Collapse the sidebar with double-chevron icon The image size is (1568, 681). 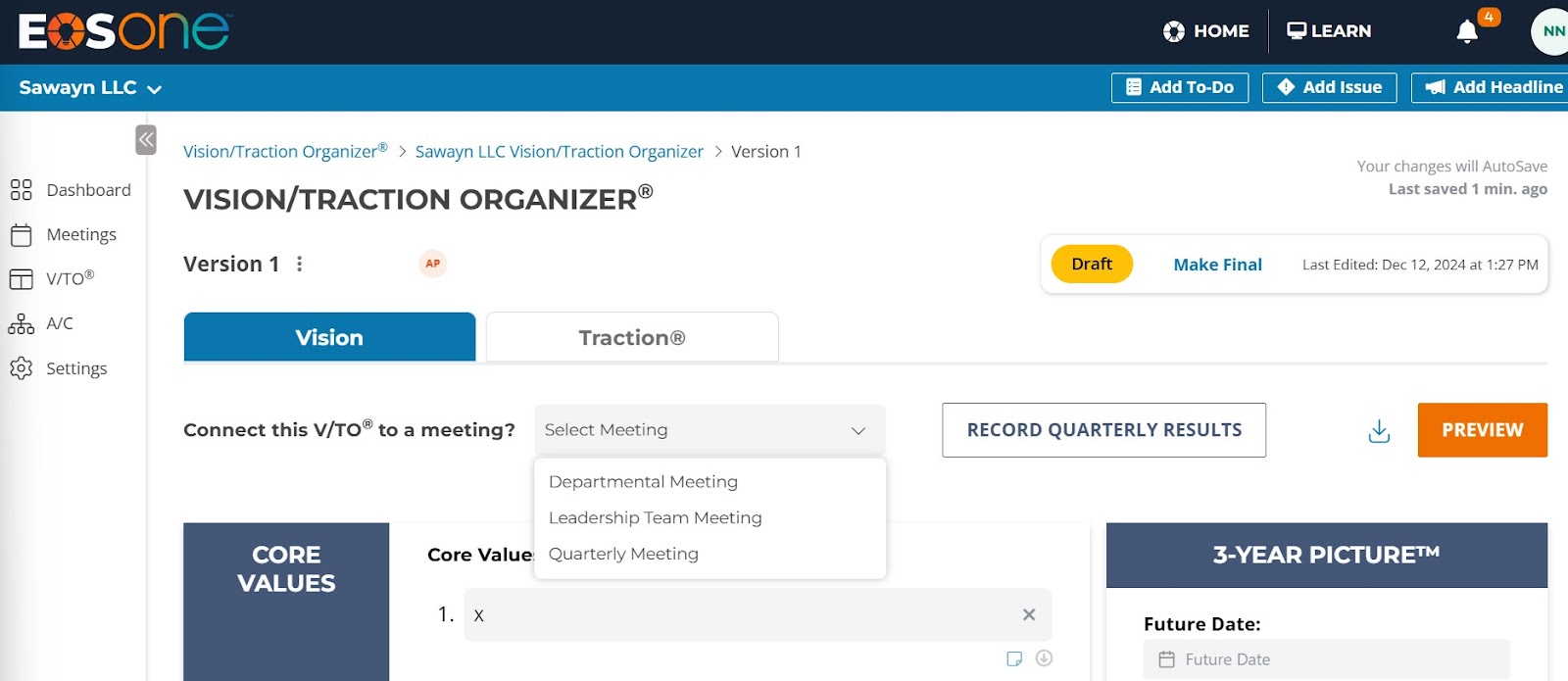146,140
